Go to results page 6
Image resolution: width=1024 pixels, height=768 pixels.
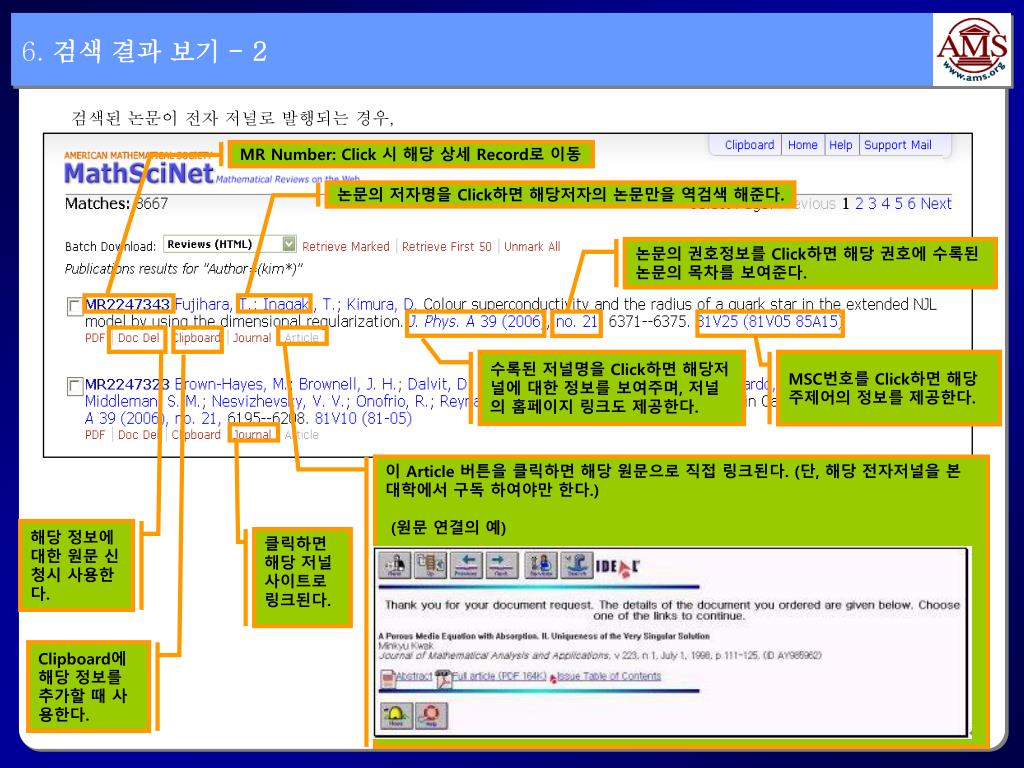(x=912, y=204)
